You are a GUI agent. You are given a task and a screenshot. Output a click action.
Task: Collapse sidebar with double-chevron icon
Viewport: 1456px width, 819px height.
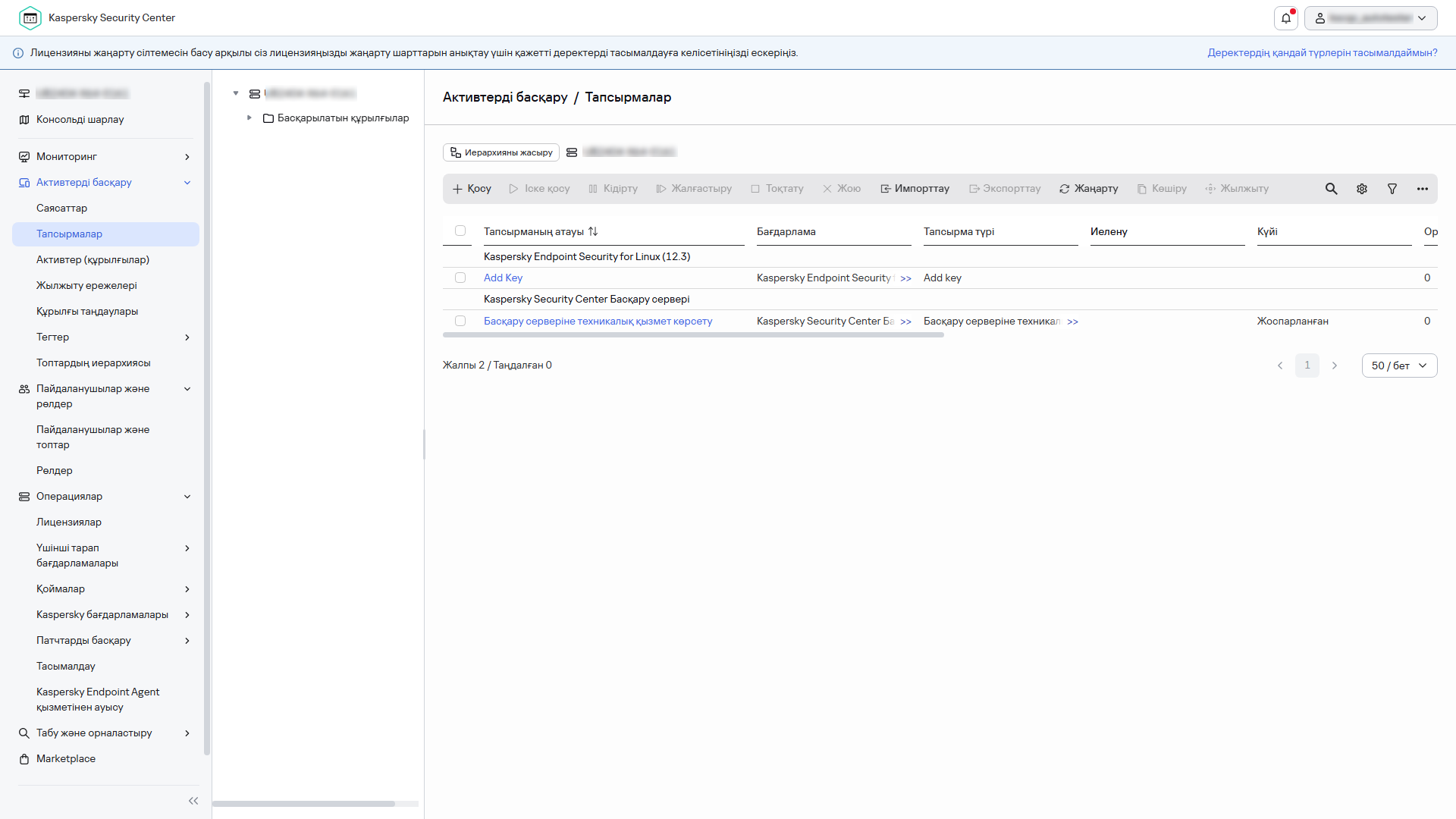[193, 801]
